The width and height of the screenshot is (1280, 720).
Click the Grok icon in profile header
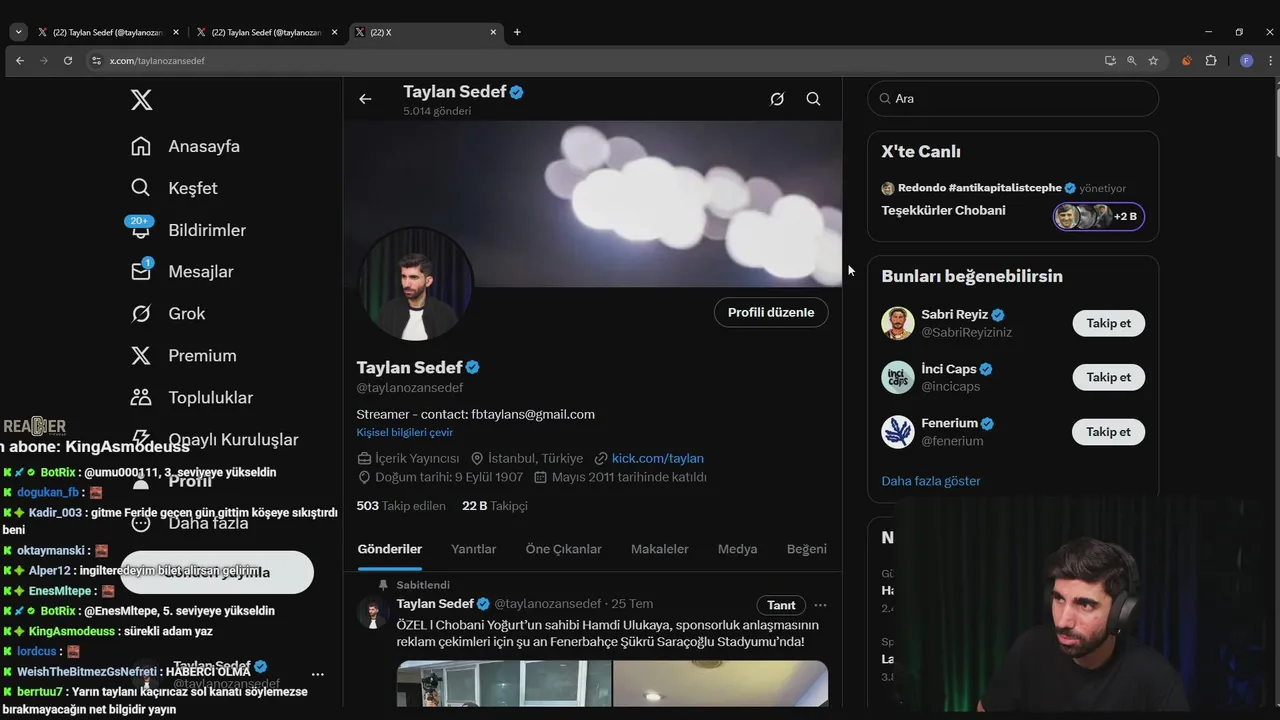(777, 99)
